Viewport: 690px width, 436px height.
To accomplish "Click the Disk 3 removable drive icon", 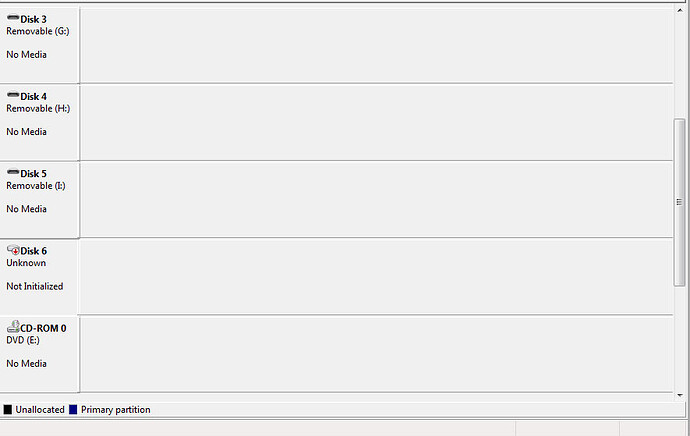I will tap(13, 18).
